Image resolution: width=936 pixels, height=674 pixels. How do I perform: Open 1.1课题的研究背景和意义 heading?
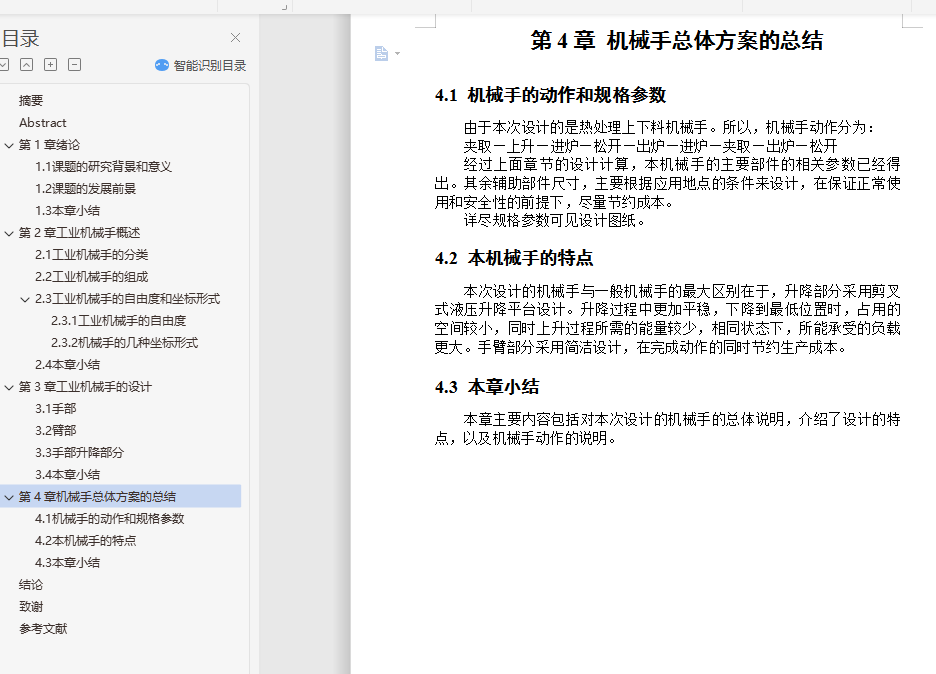pyautogui.click(x=103, y=167)
